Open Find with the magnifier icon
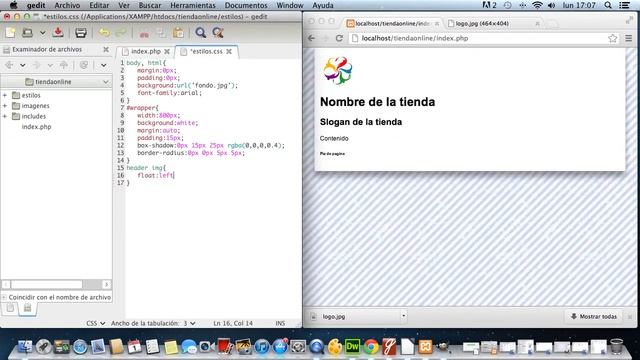Image resolution: width=640 pixels, height=360 pixels. pos(200,33)
